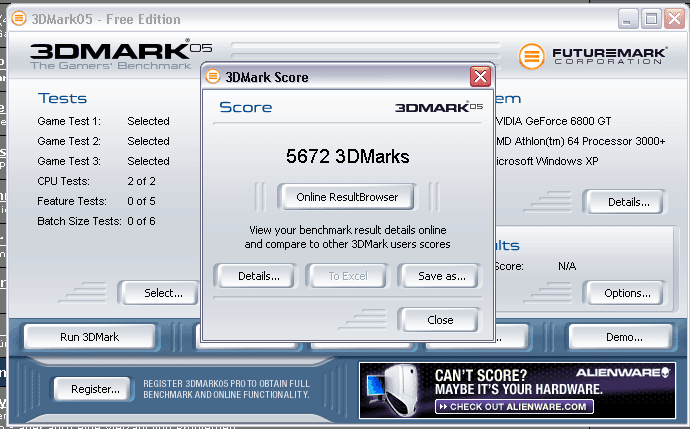Click the Tests section heading
The width and height of the screenshot is (690, 429).
(62, 98)
